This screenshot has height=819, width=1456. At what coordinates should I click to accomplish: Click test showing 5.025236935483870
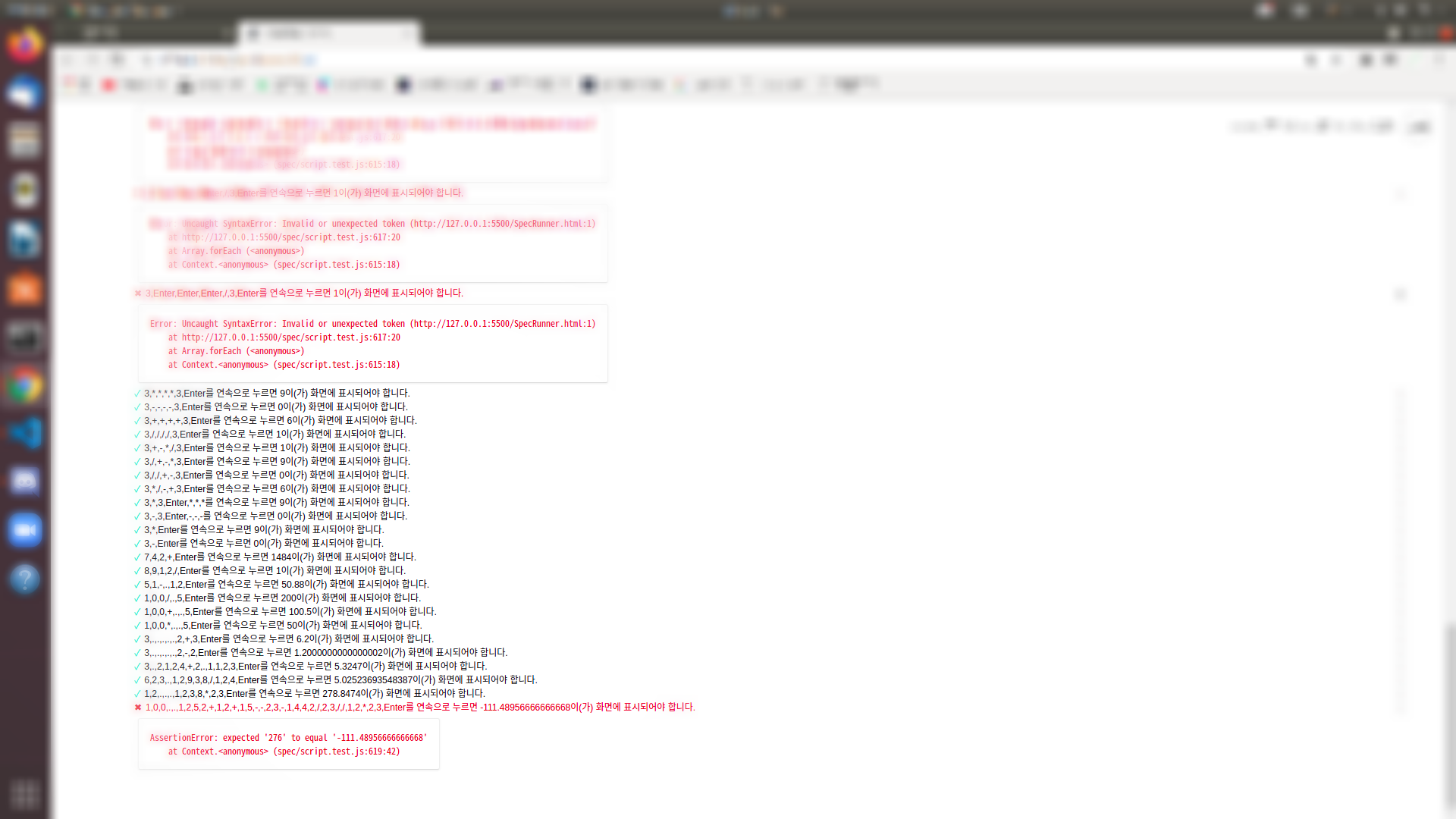(340, 680)
